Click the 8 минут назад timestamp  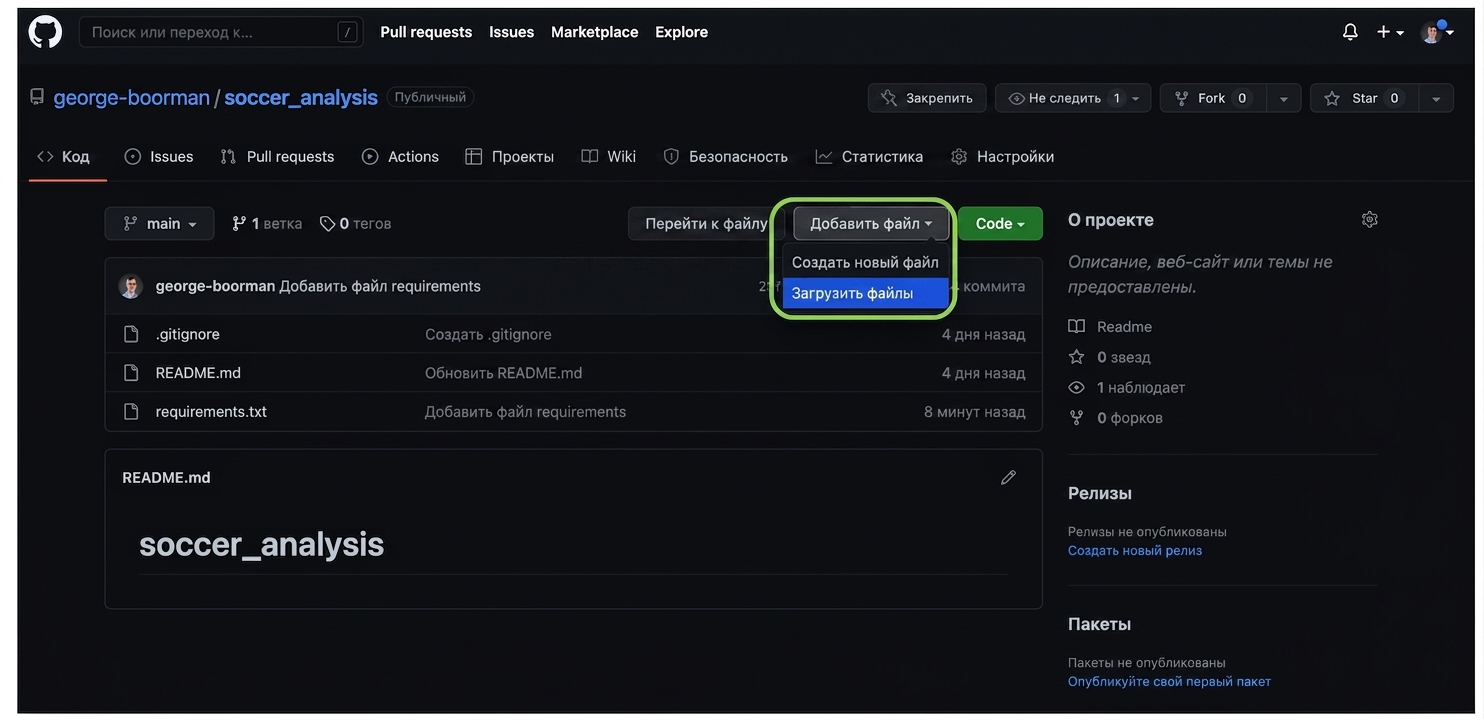[975, 412]
